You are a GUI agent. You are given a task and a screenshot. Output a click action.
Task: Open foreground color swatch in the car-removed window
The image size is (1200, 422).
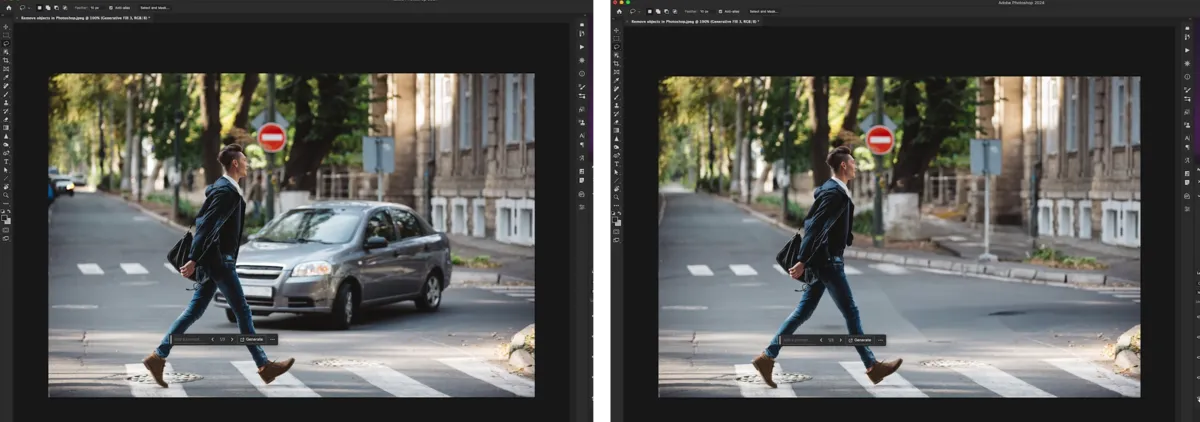(615, 219)
